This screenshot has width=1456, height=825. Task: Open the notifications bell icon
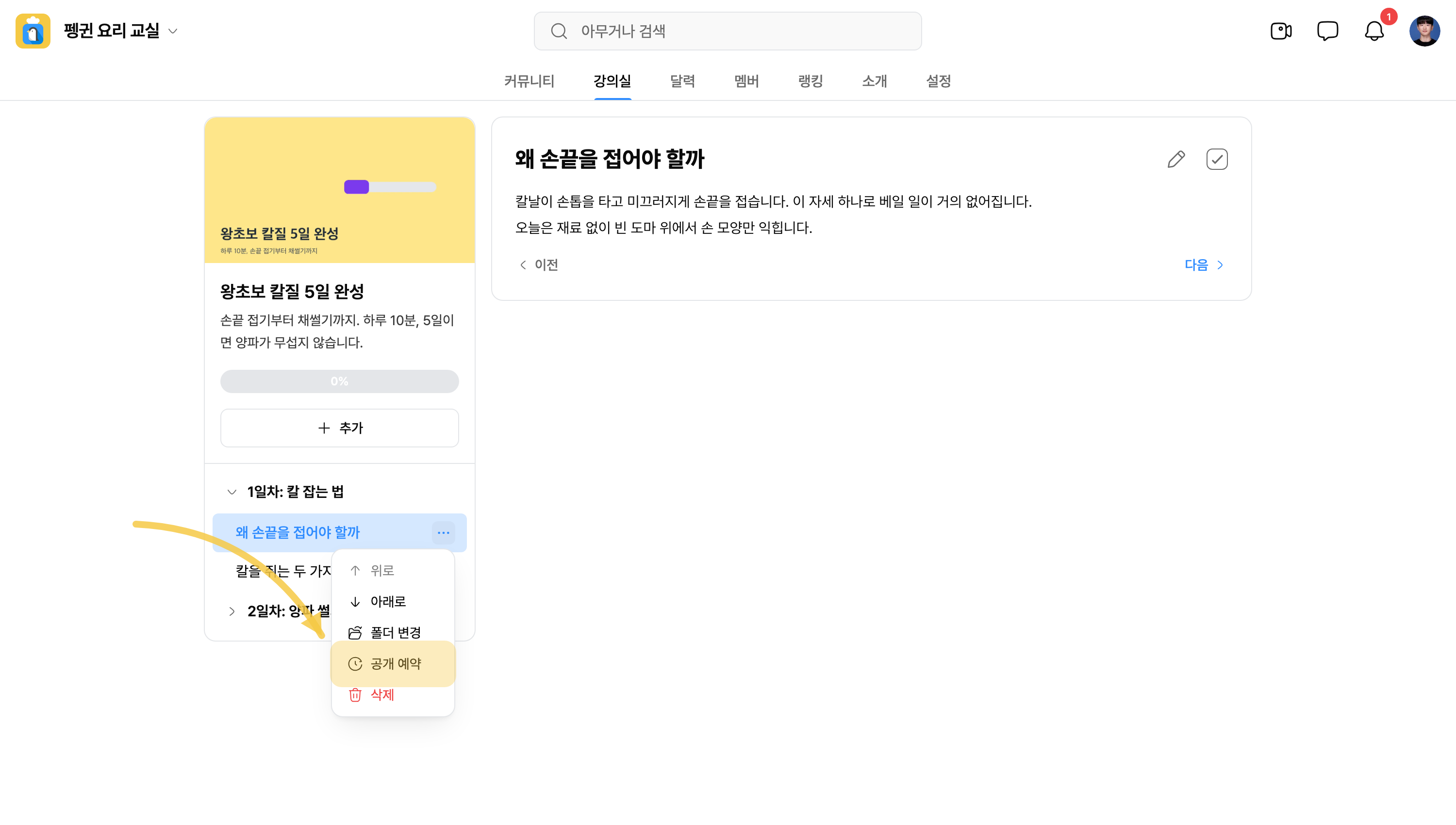click(1374, 31)
